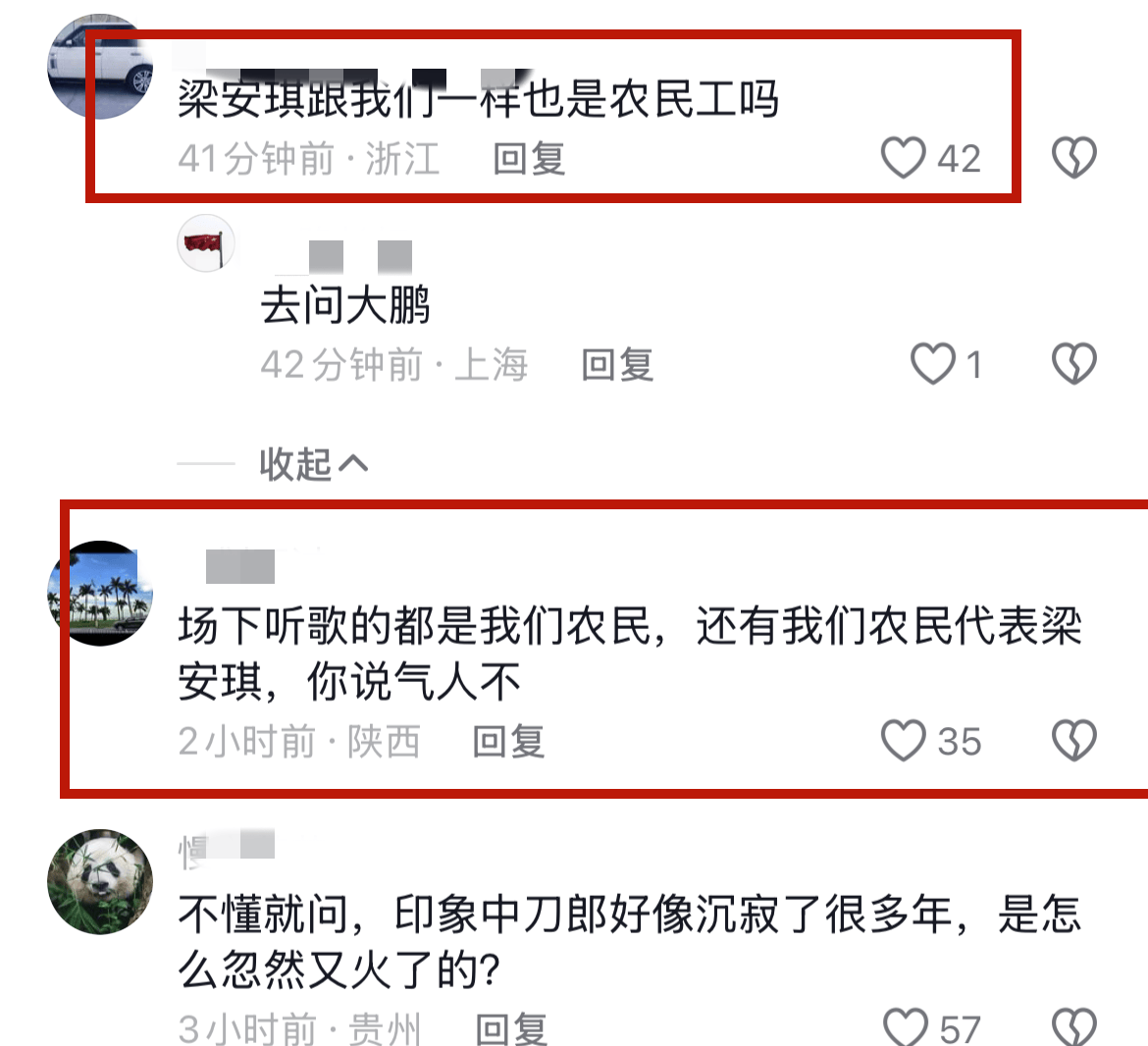1148x1046 pixels.
Task: Dislike the Guizhou comment about 刀郎
Action: [1074, 1027]
